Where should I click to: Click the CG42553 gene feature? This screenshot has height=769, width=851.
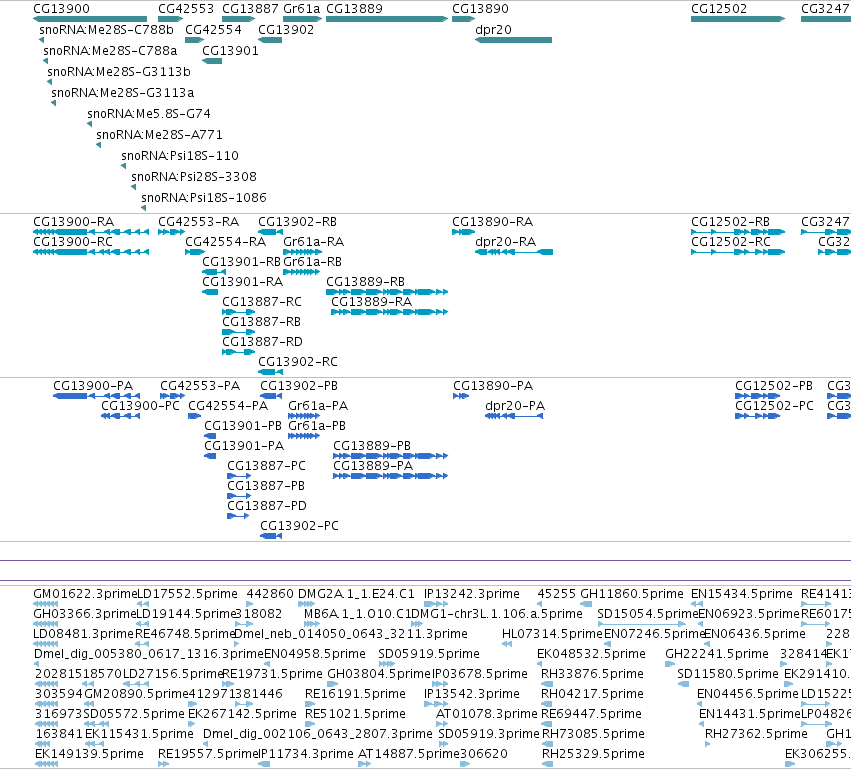170,19
